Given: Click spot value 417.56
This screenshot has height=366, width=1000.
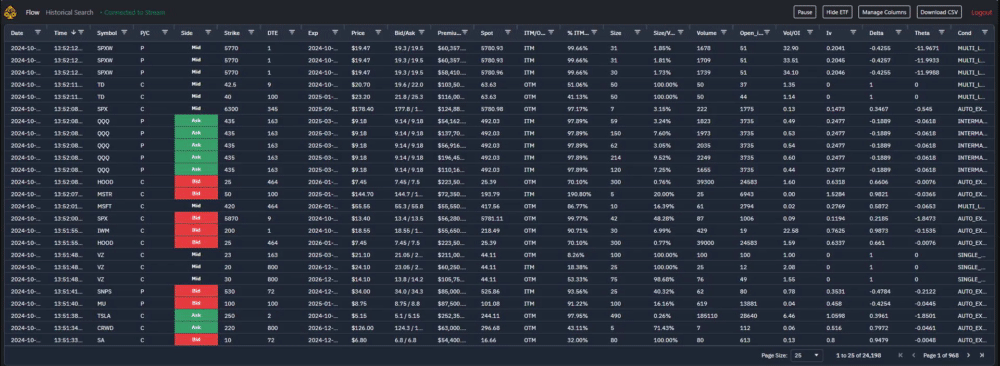Looking at the screenshot, I should pos(491,207).
